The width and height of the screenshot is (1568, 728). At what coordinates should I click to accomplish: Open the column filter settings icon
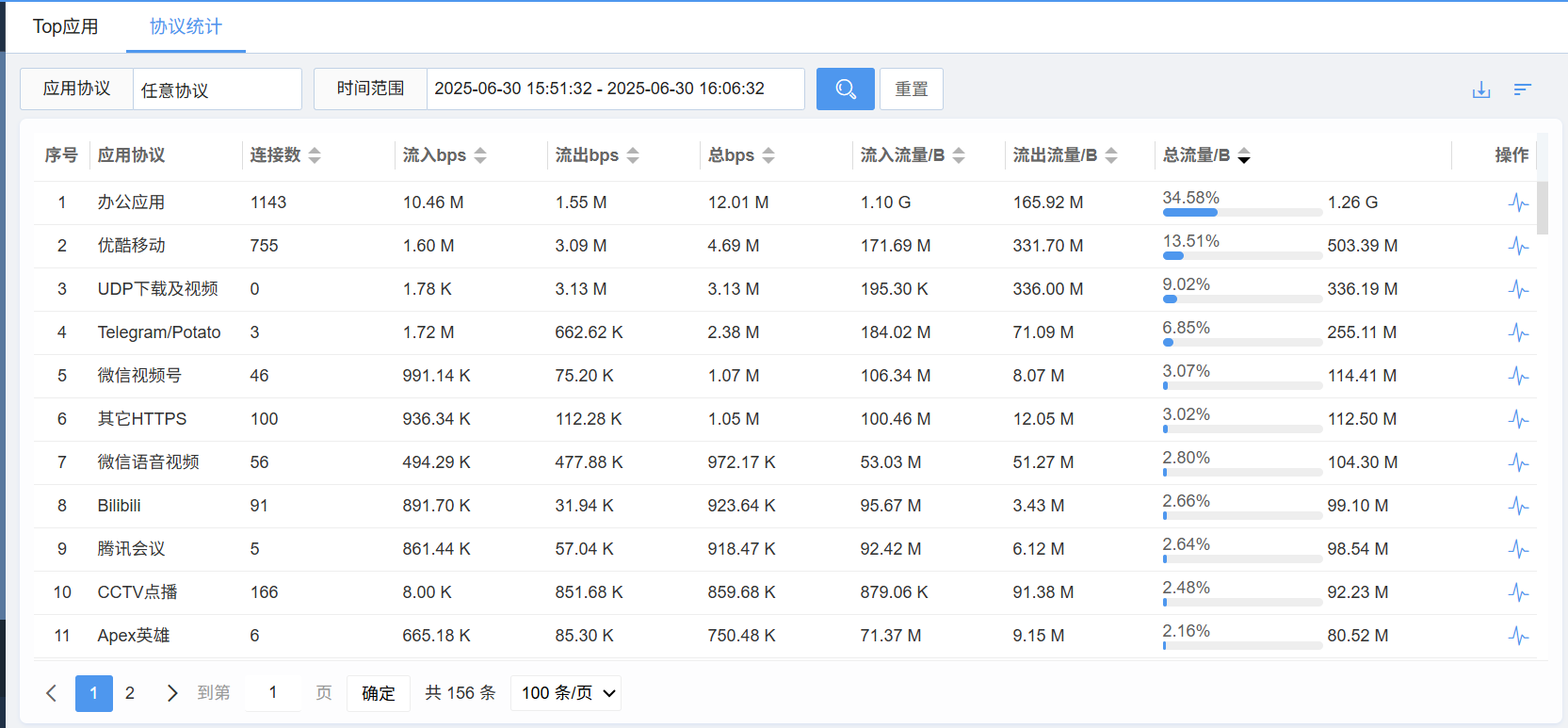coord(1523,89)
